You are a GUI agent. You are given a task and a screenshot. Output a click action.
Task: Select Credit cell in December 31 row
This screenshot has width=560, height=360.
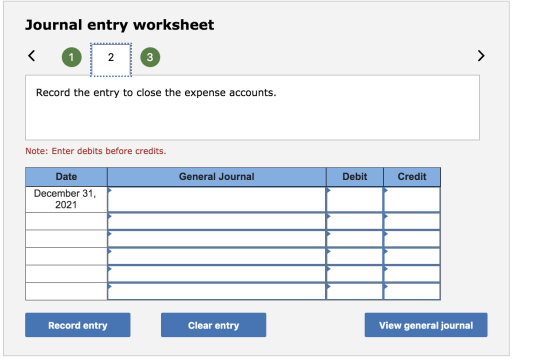coord(412,200)
